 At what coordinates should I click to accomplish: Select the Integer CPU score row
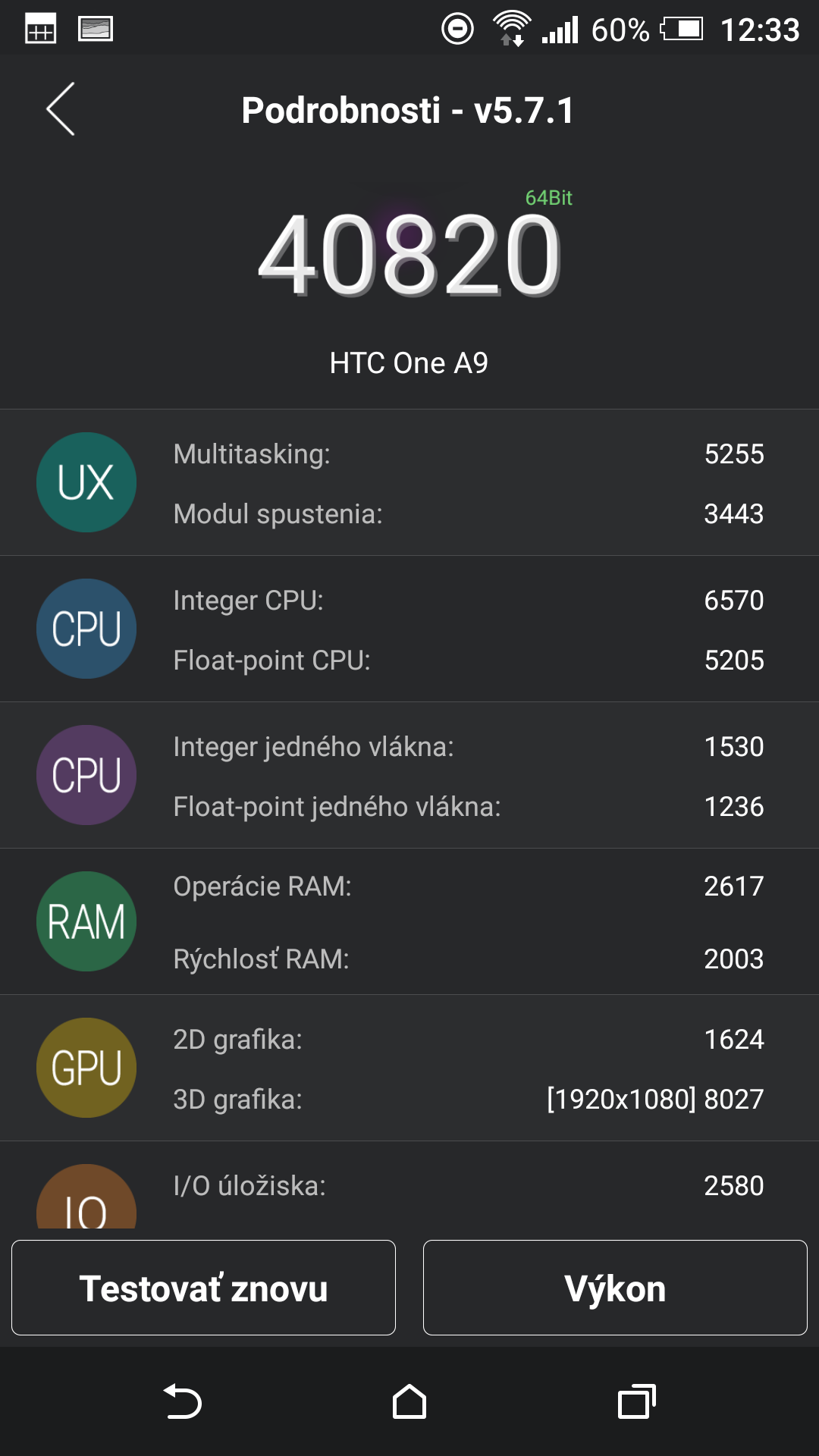point(469,601)
